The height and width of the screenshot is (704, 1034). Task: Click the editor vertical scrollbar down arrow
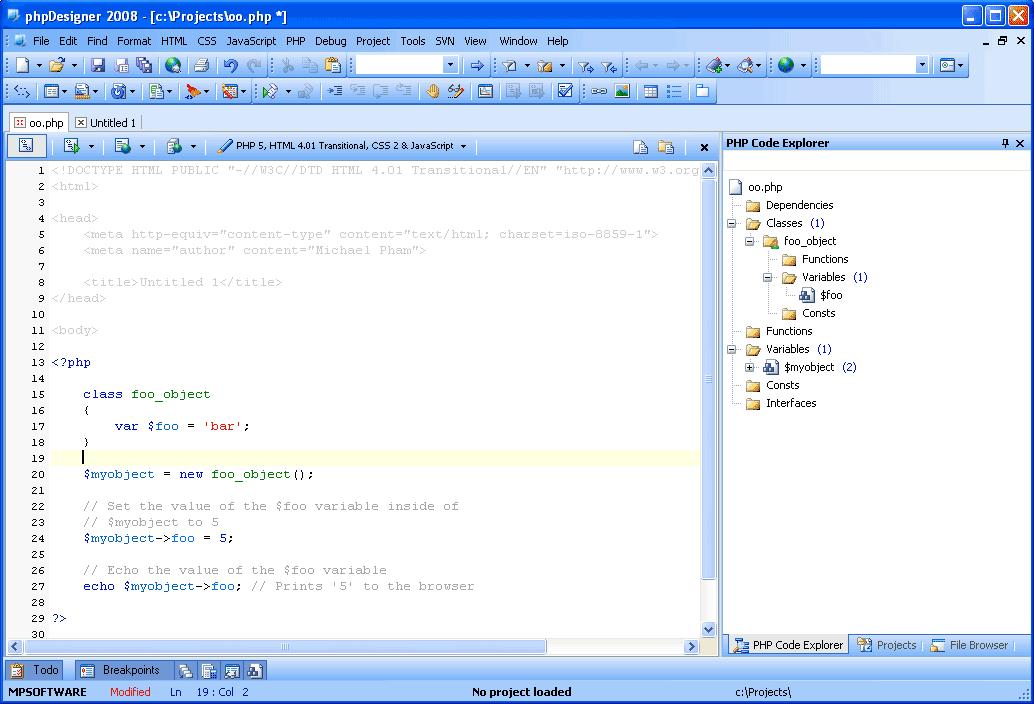(x=708, y=630)
